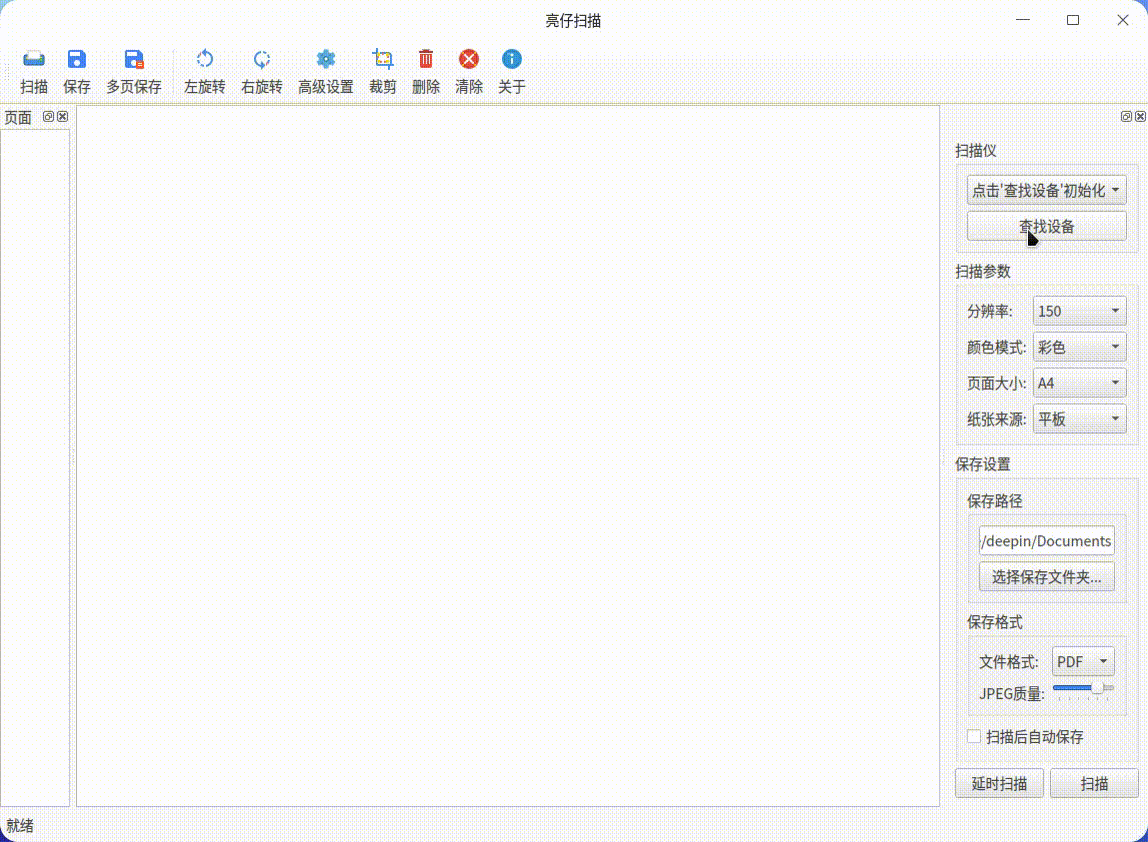Click the 保存 save icon
1148x842 pixels.
pyautogui.click(x=77, y=59)
